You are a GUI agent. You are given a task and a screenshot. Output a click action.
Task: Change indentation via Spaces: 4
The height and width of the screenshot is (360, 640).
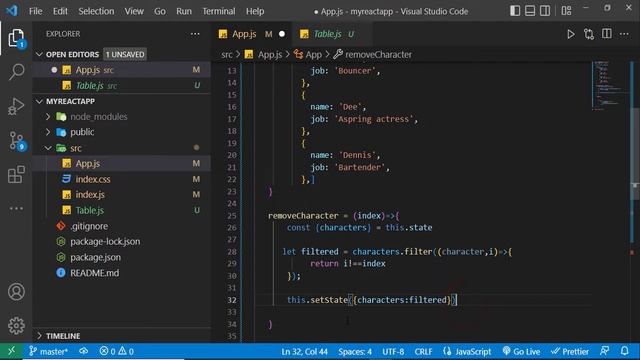[x=355, y=351]
